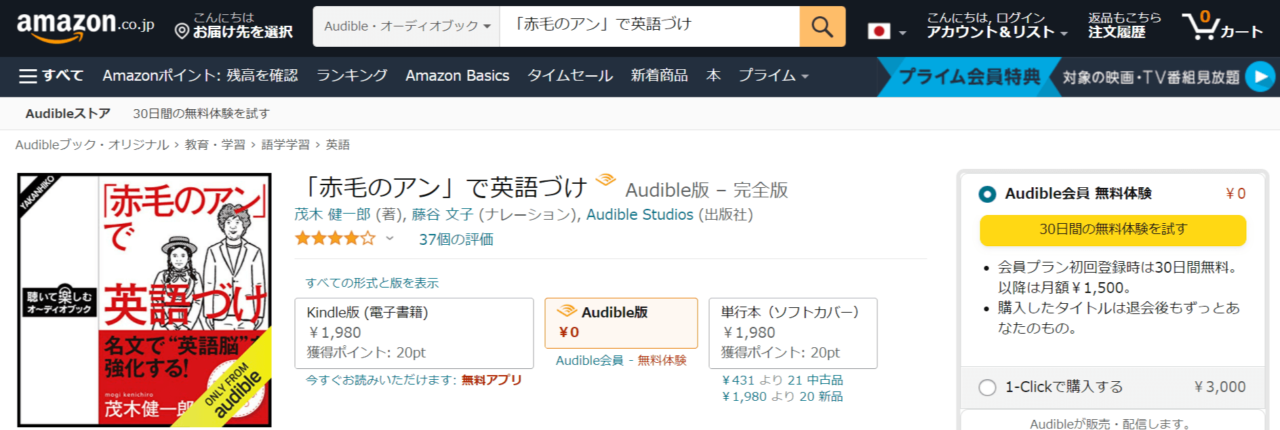Expand the rating breakdown chevron beside stars
The height and width of the screenshot is (430, 1280).
point(390,239)
